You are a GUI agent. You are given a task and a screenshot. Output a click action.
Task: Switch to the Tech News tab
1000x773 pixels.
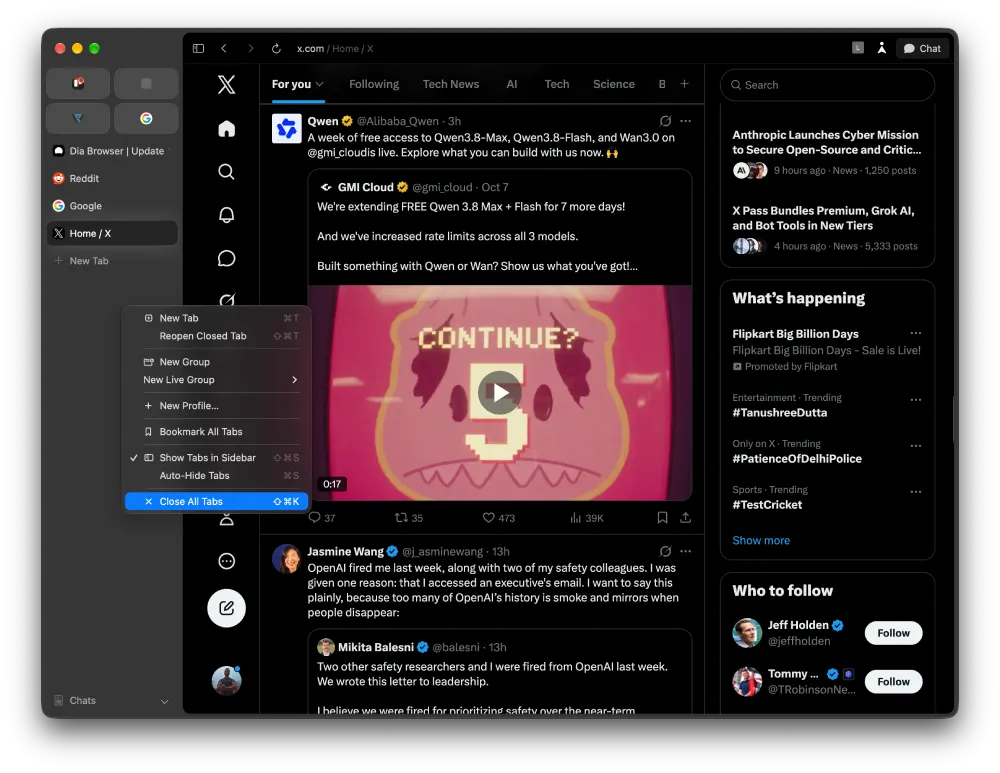(x=451, y=84)
